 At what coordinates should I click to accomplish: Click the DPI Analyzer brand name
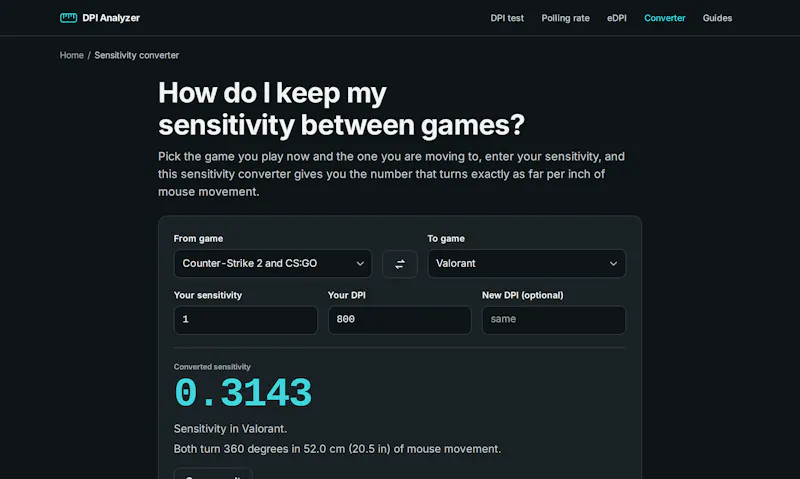[111, 18]
